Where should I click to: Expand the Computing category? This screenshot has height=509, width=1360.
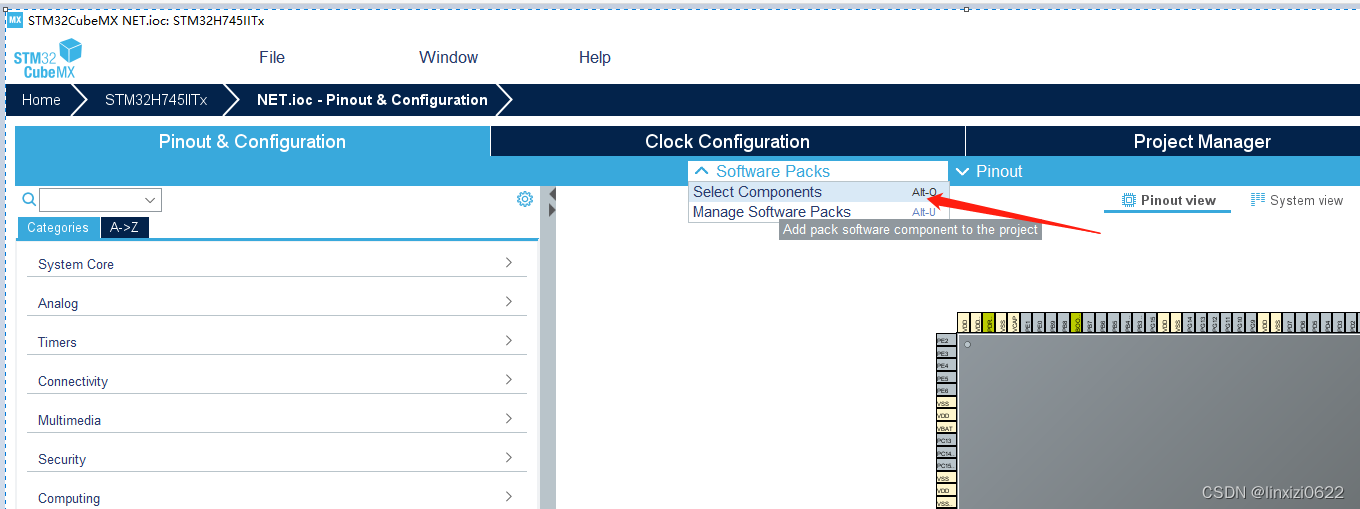click(509, 497)
